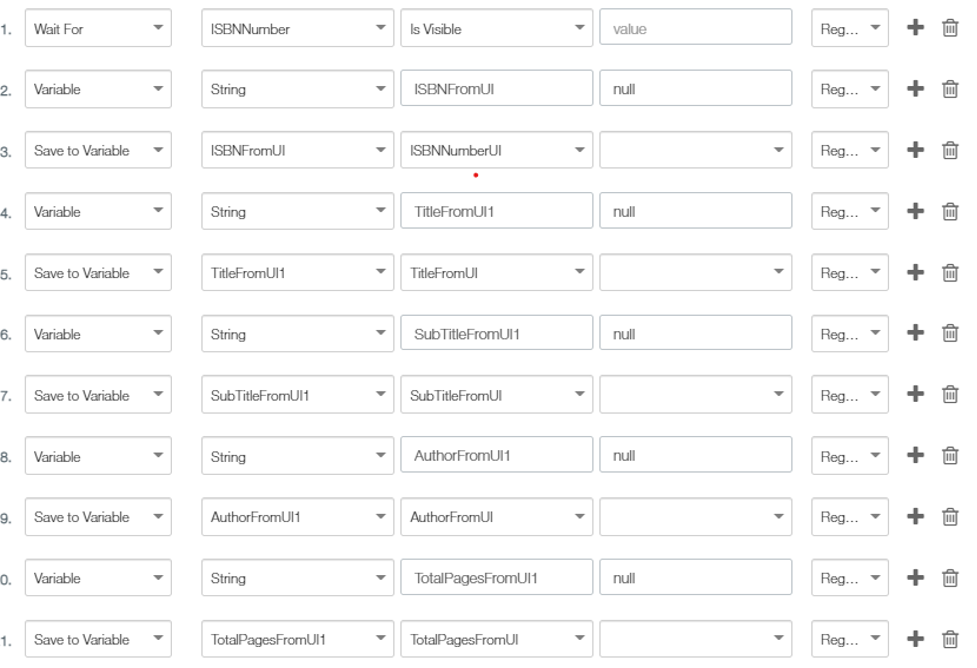Delete the ISBNFromUI variable row
Viewport: 977px width, 668px height.
click(950, 89)
